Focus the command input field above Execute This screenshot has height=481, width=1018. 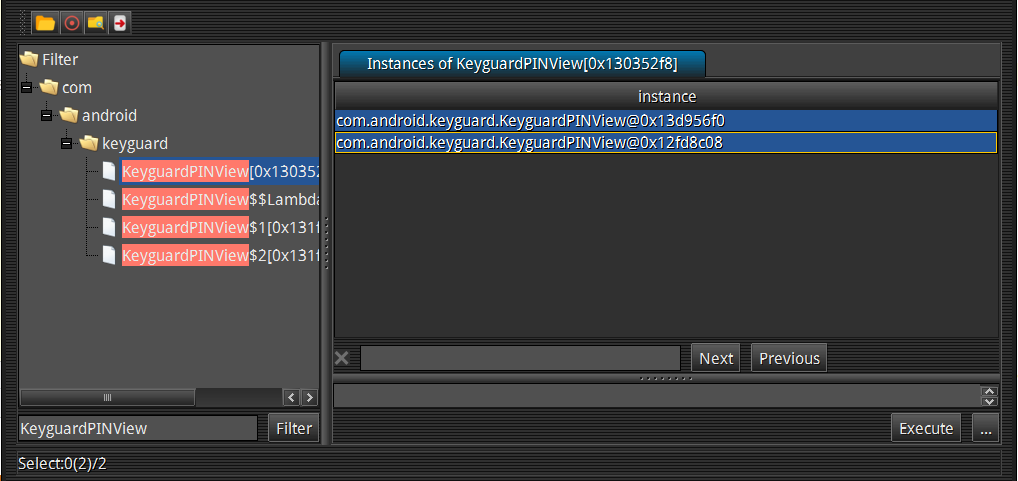[x=657, y=395]
